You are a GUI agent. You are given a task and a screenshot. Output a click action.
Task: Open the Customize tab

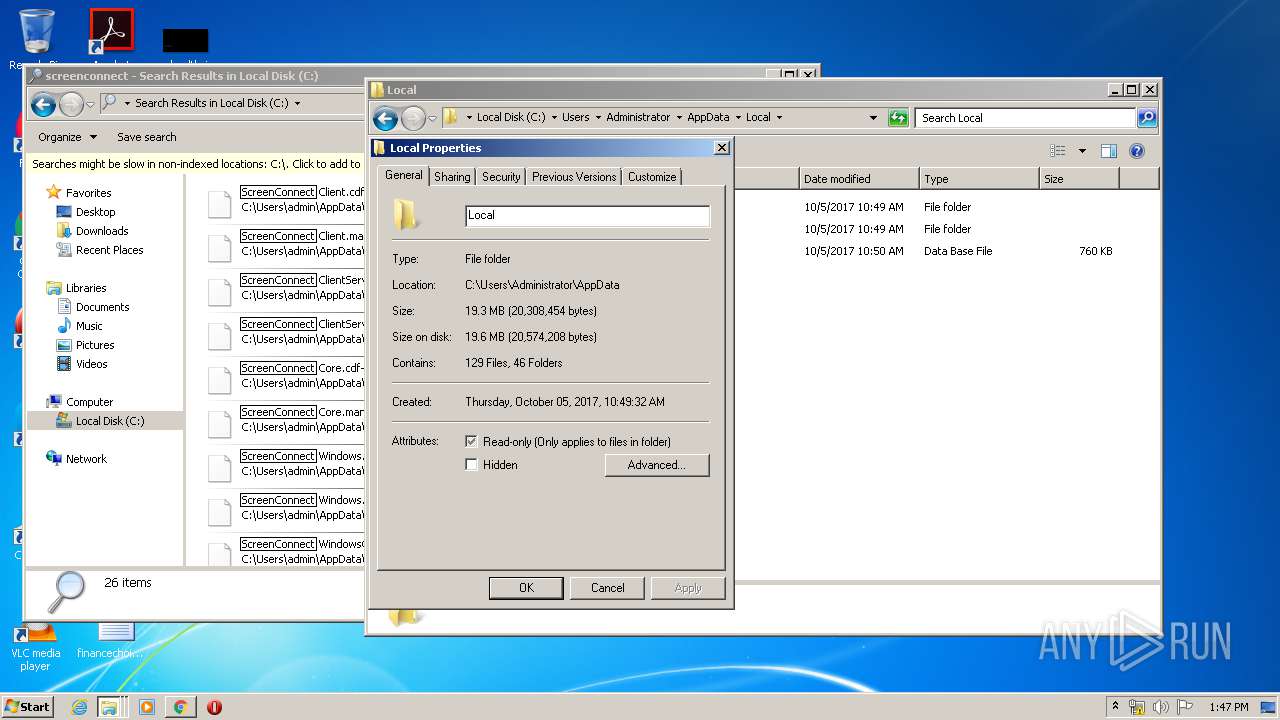[652, 177]
